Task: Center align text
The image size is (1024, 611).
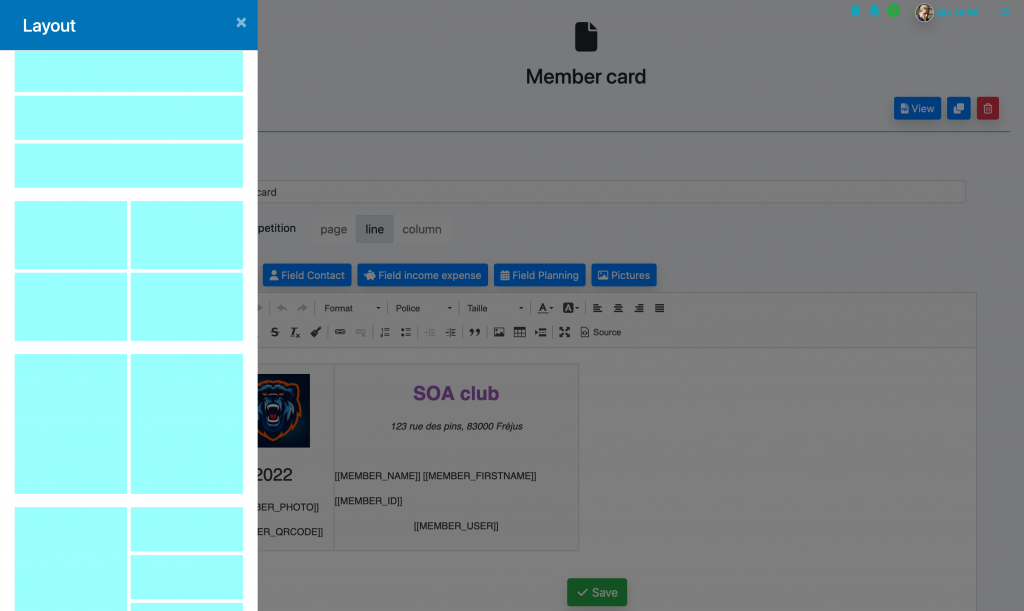Action: click(618, 308)
